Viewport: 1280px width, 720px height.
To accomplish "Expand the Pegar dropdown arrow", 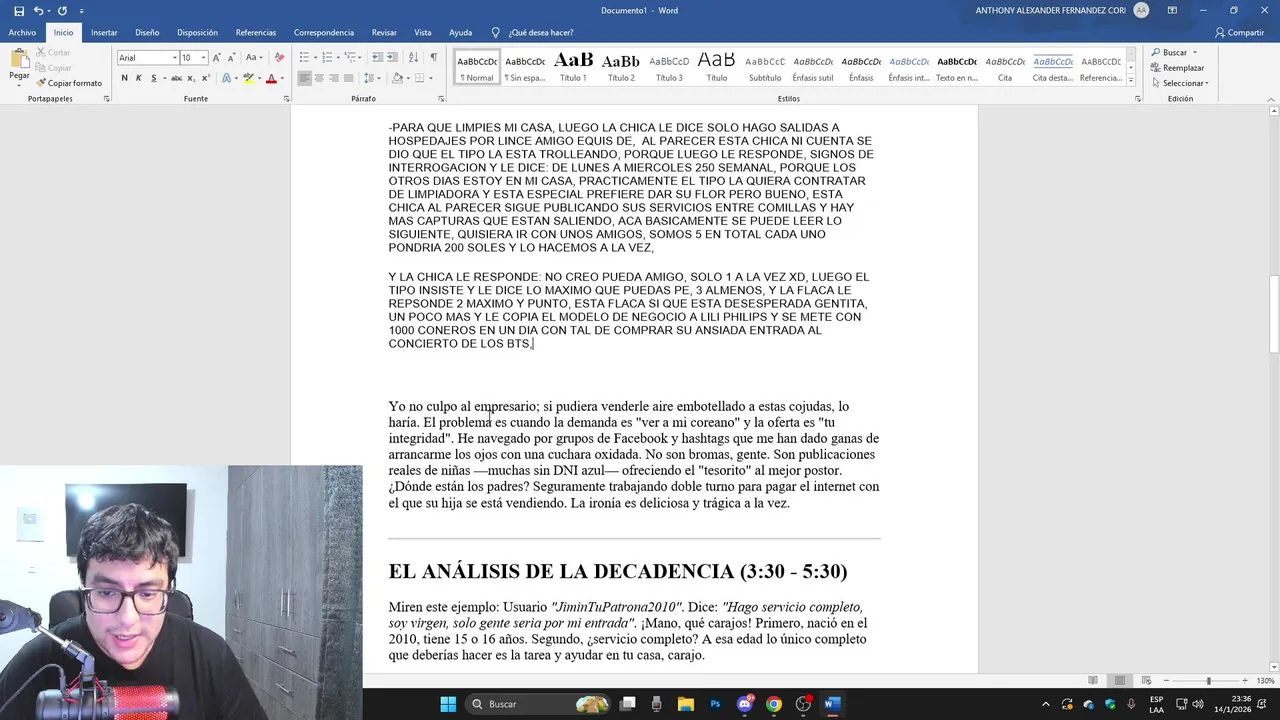I will 19,83.
